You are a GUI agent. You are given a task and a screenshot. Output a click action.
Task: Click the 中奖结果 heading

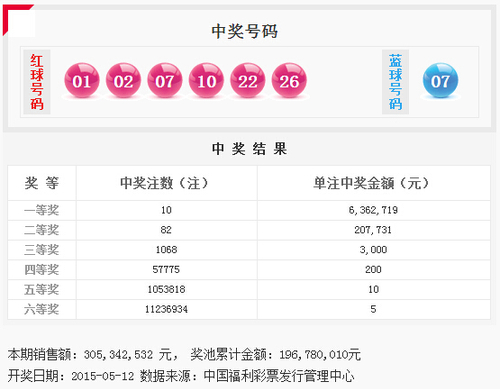pyautogui.click(x=249, y=149)
